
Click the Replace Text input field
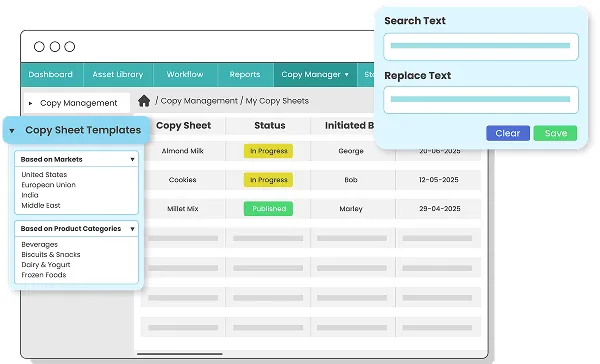pos(481,100)
